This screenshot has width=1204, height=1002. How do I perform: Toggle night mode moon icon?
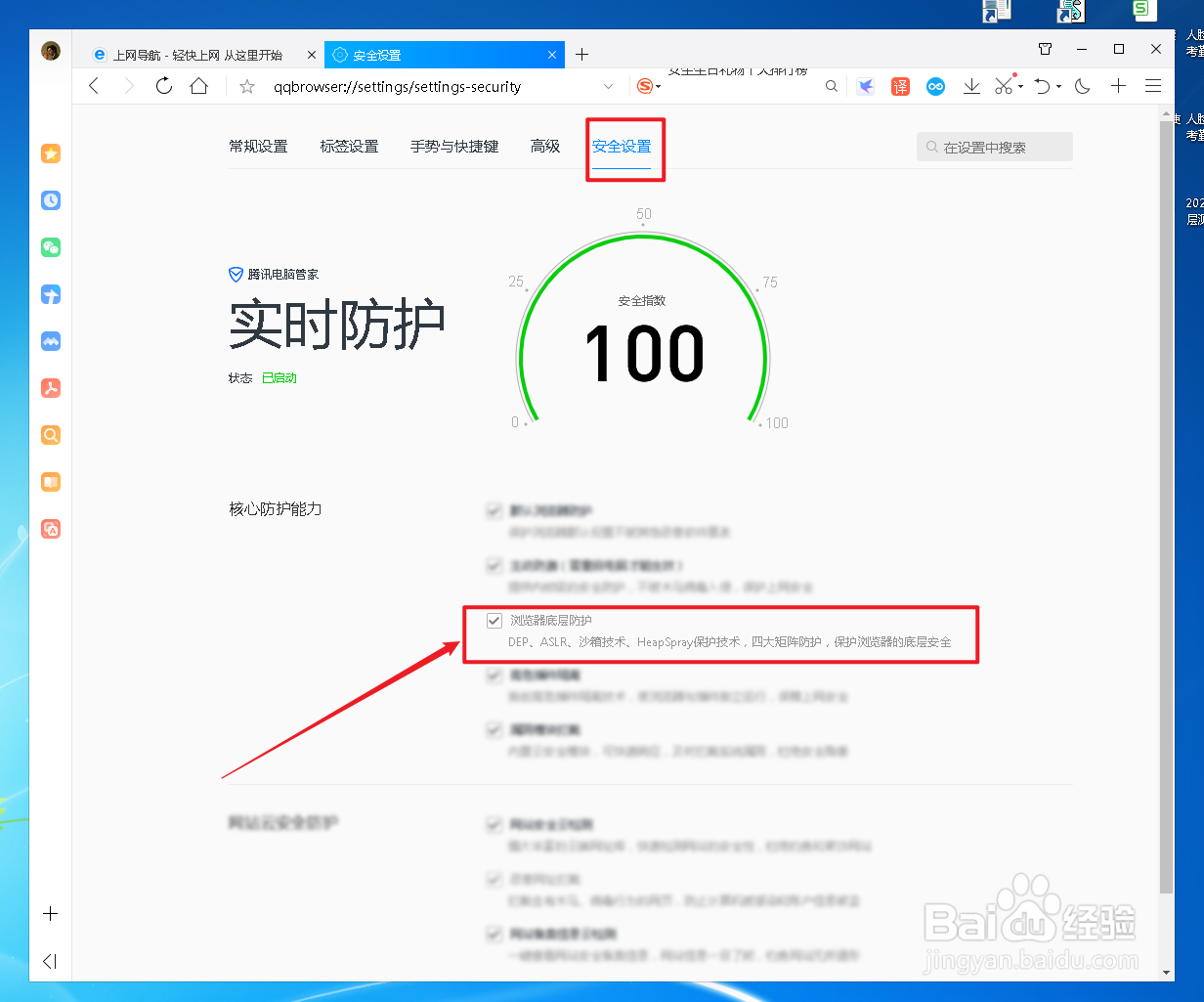tap(1082, 86)
